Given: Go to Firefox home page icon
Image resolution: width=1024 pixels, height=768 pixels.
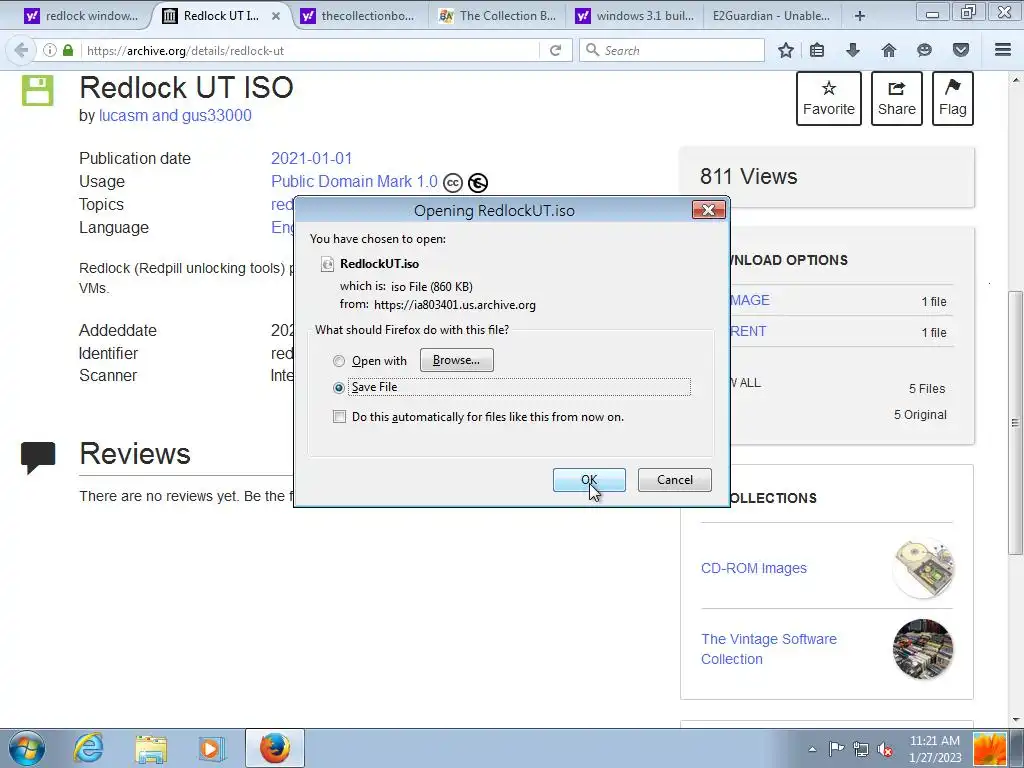Looking at the screenshot, I should click(x=889, y=50).
